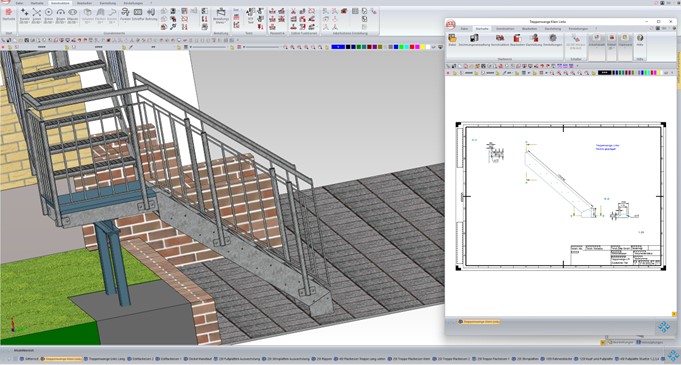Select highlighted Treppenwange Klein Links bottom tab

coord(61,359)
